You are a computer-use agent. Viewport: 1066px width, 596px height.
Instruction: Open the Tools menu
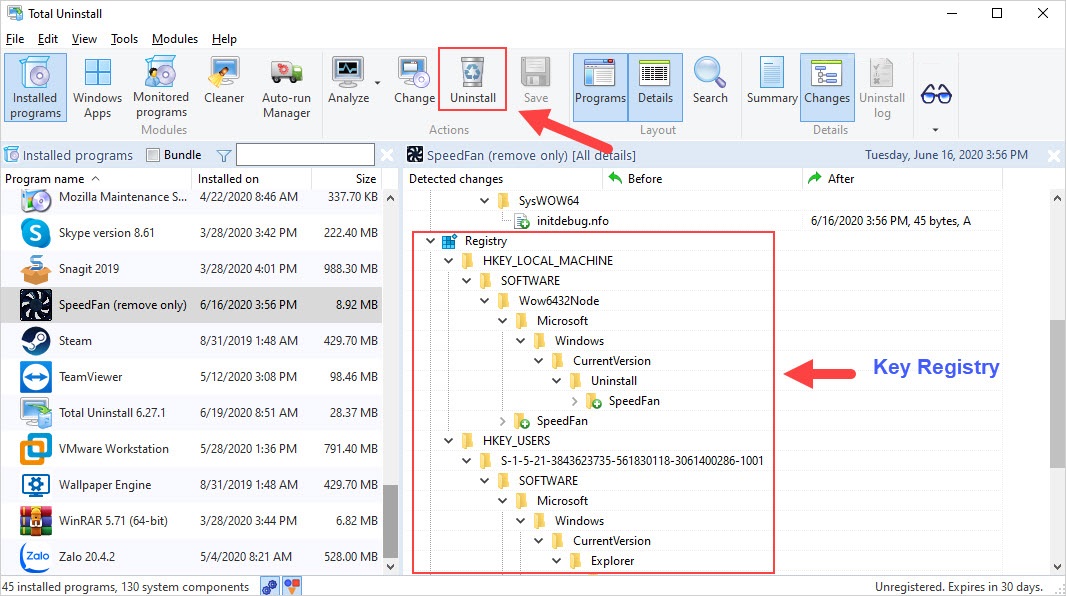(x=124, y=39)
